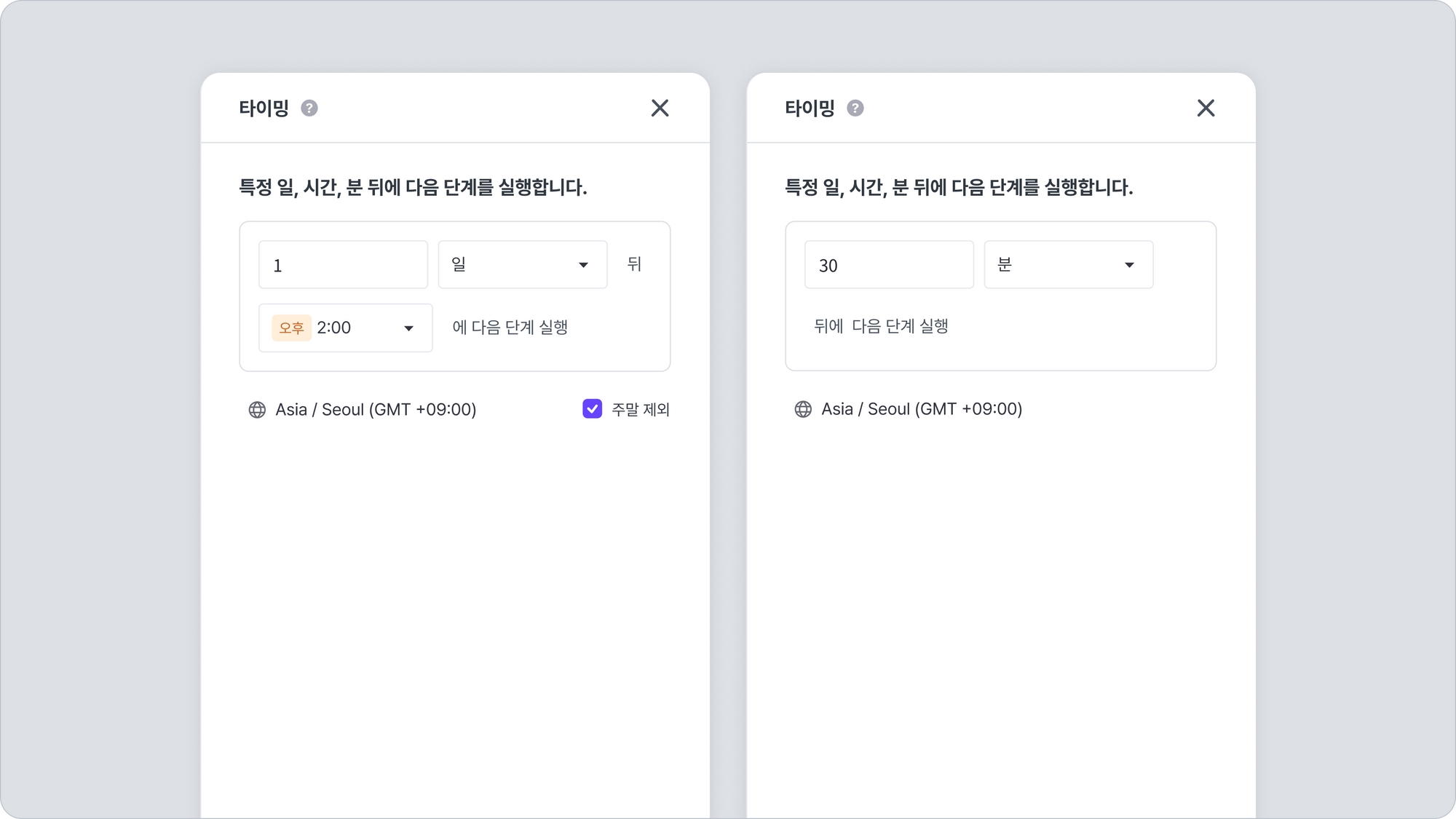Click dropdown arrow next to 일
1456x819 pixels.
(x=583, y=265)
